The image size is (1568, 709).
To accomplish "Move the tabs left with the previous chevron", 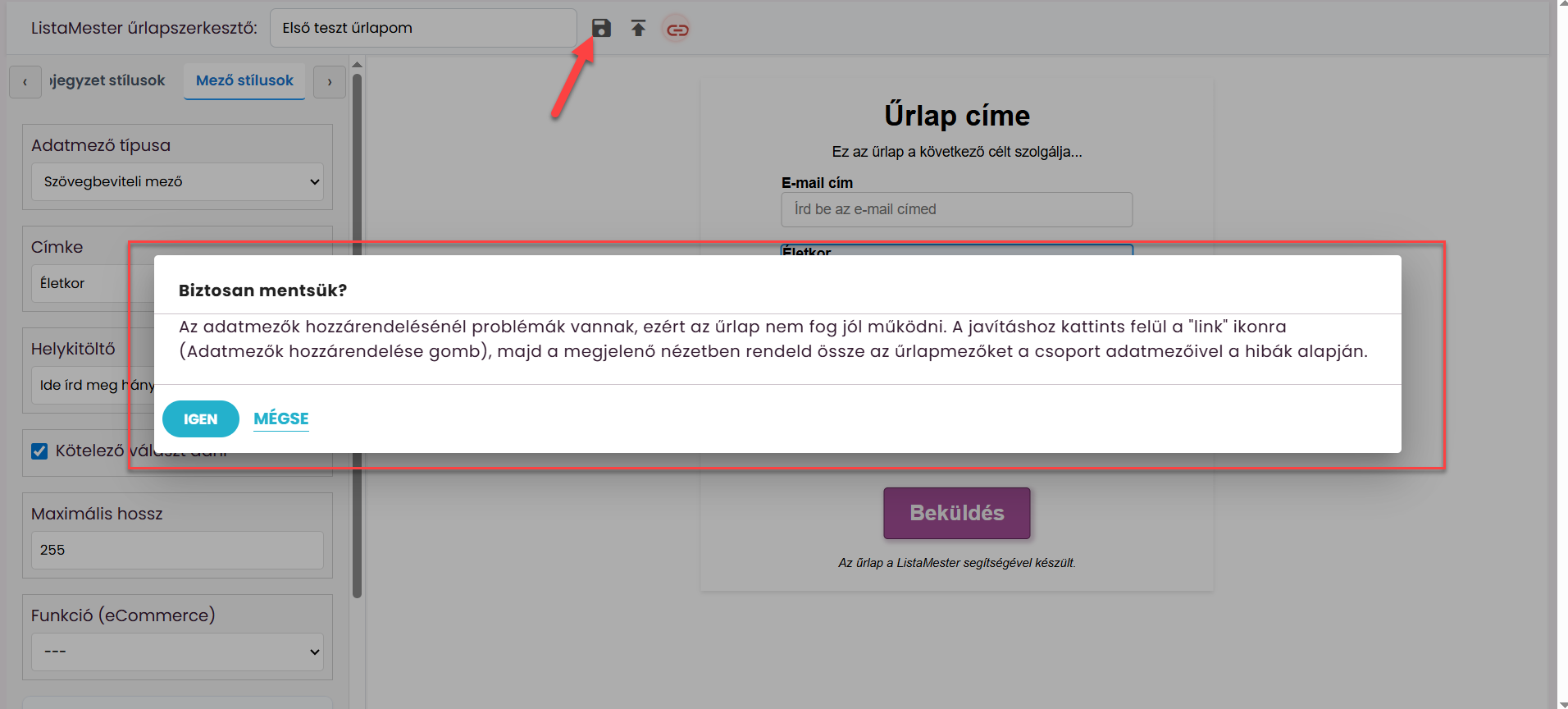I will [25, 82].
